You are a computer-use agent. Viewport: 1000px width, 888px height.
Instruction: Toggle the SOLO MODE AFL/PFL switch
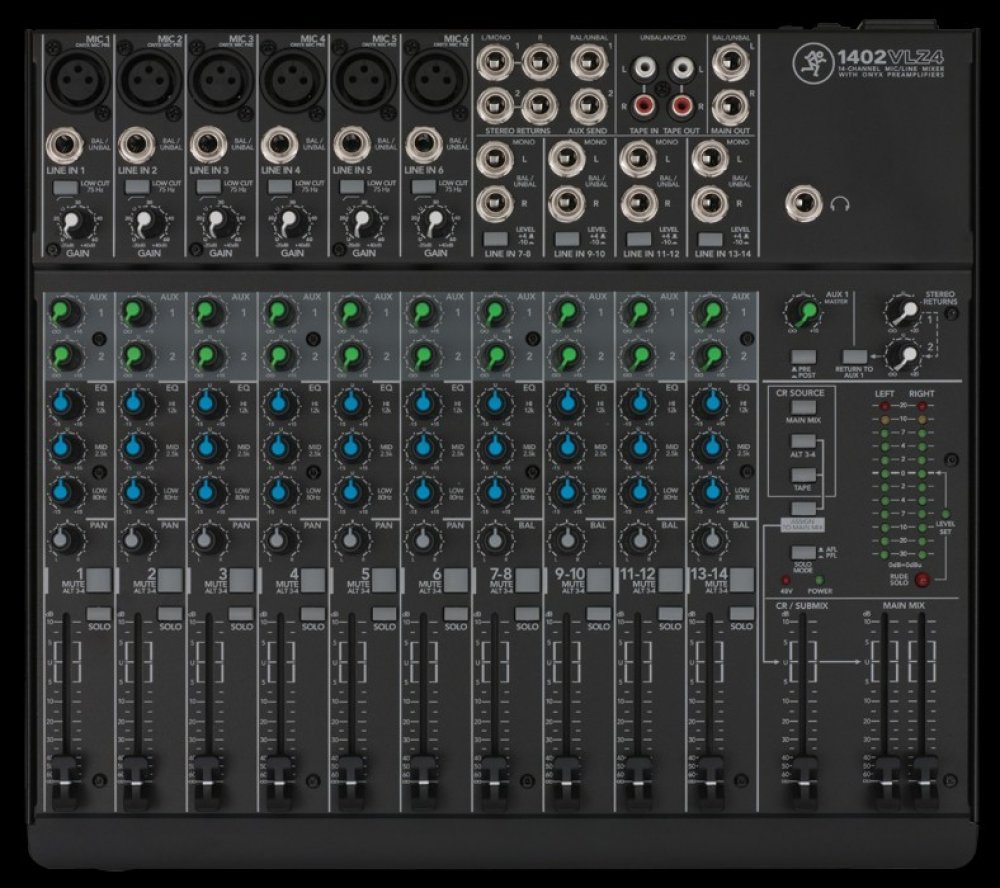coord(801,553)
